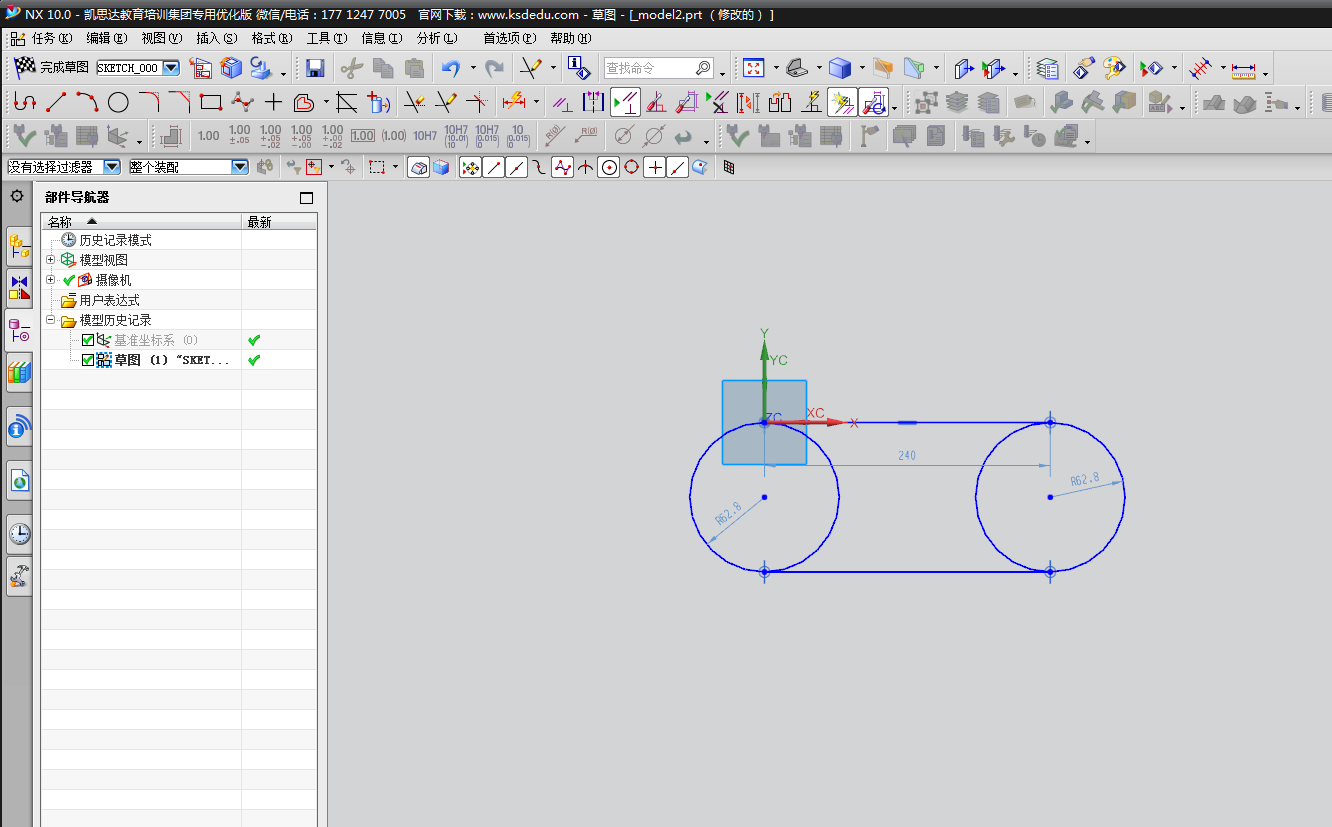Toggle the 基准坐标系 checkbox
Screen dimensions: 1332x827
(88, 340)
